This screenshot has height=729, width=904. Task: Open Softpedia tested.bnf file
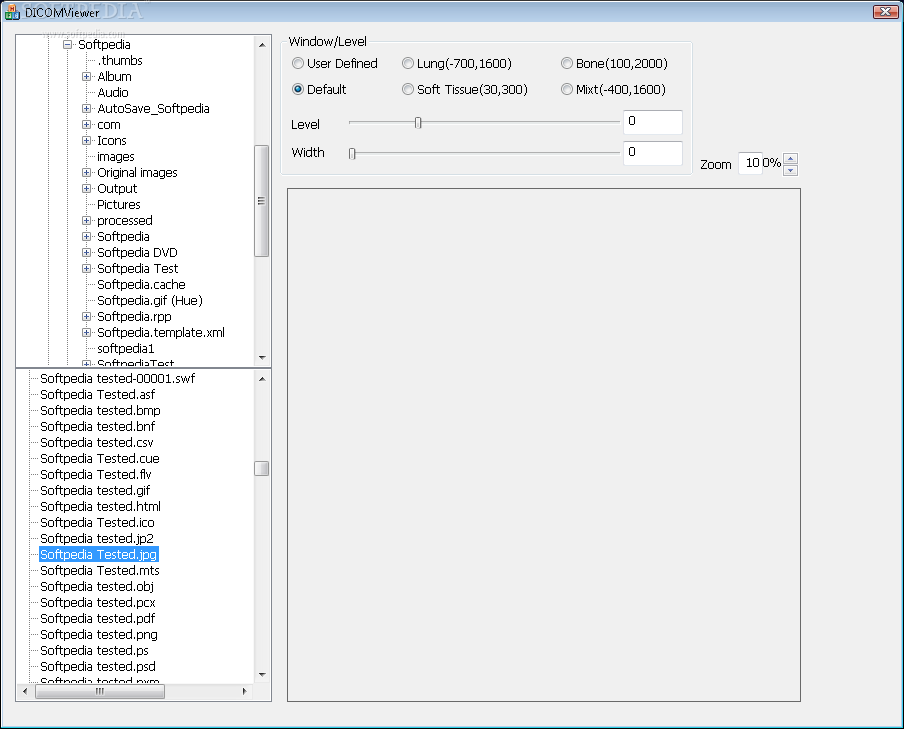click(x=97, y=426)
